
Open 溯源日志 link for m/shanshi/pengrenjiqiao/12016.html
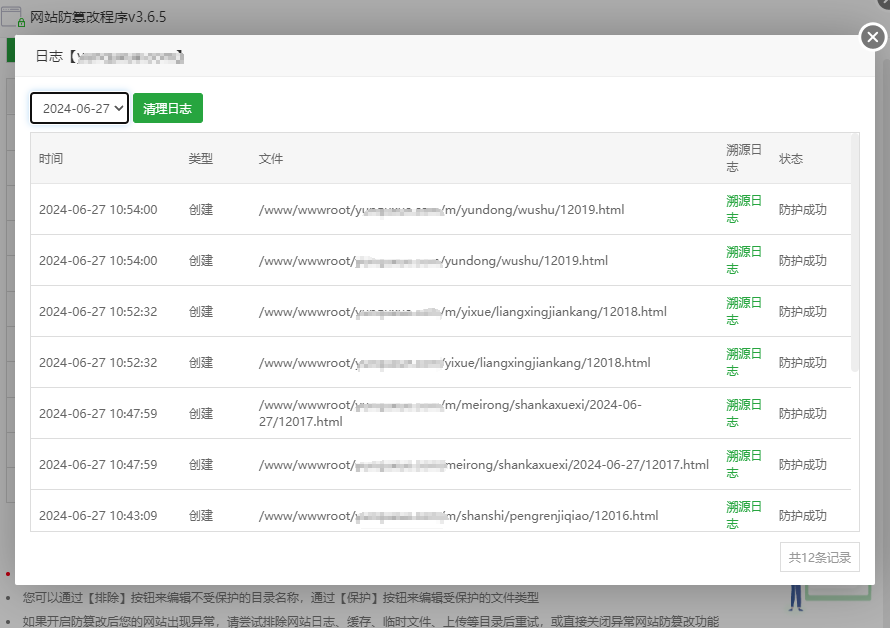click(744, 515)
